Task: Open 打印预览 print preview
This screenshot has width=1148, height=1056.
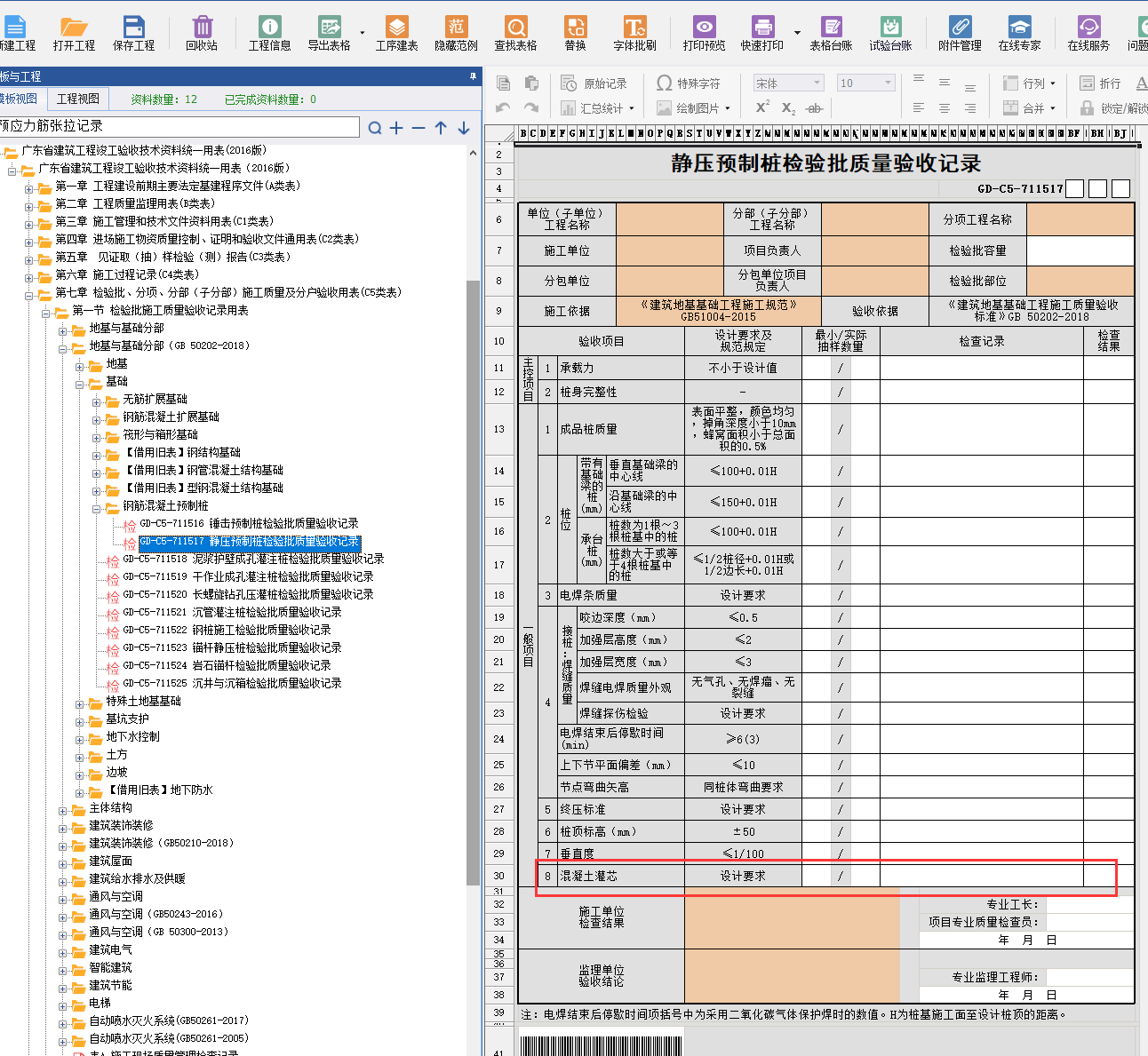Action: [x=704, y=34]
